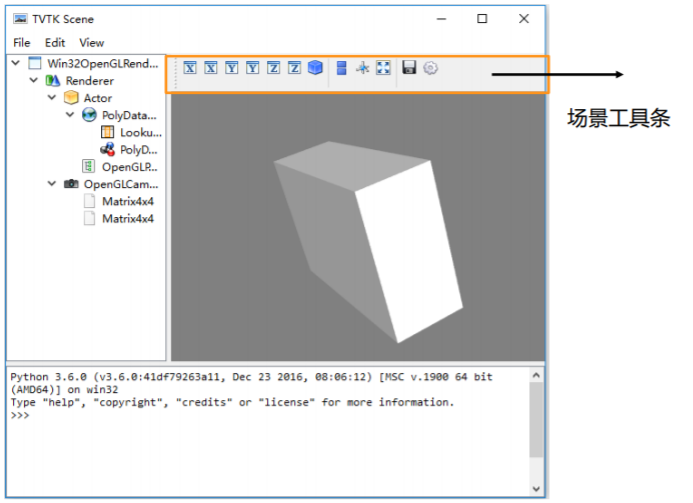Open the View menu

point(91,43)
